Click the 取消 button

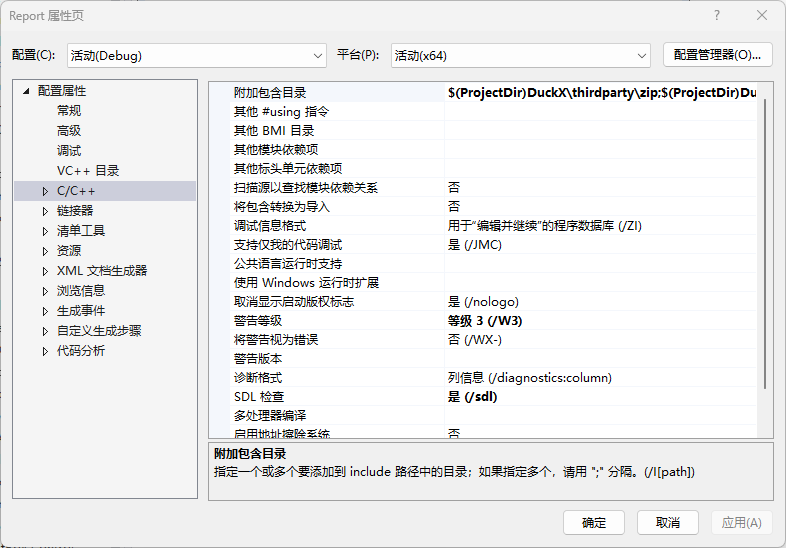point(668,523)
